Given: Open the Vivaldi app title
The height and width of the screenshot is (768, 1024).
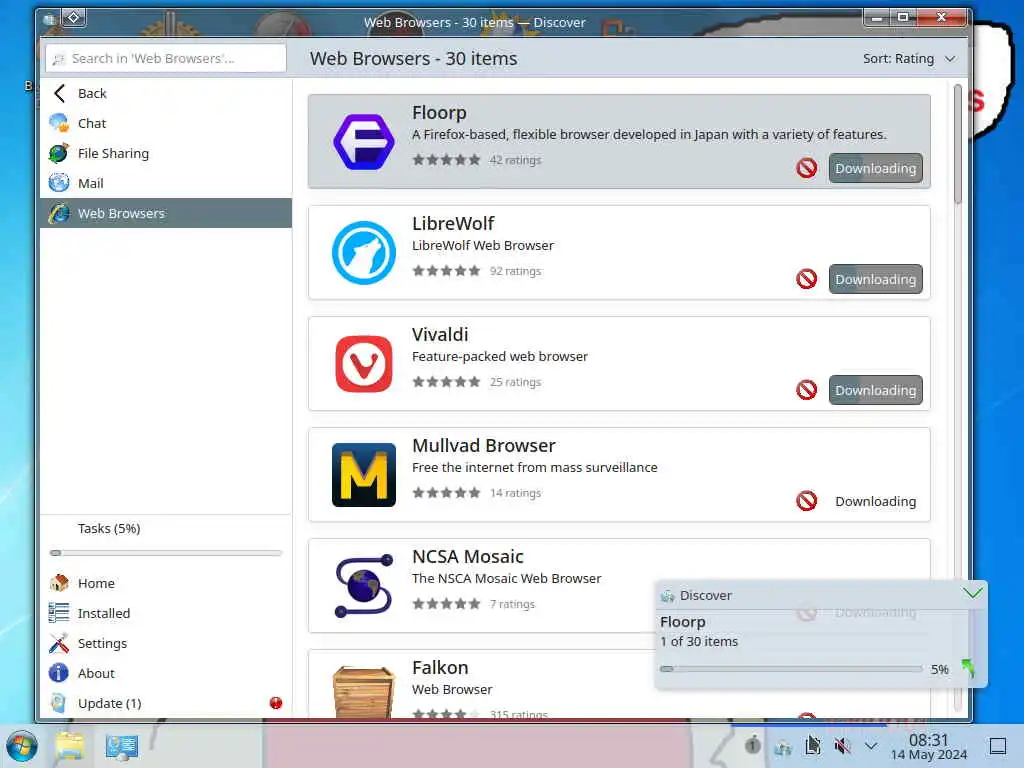Looking at the screenshot, I should click(x=440, y=335).
